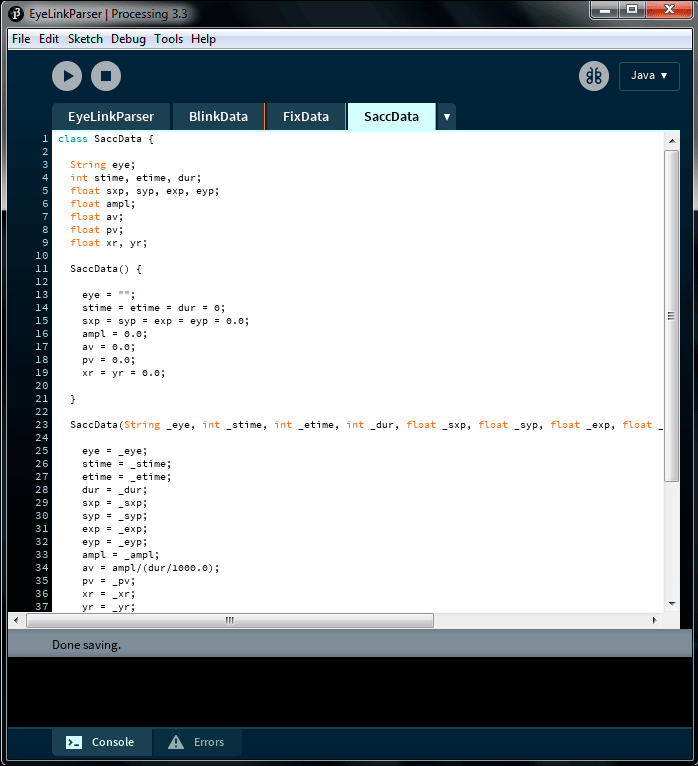
Task: Click the horizontal scrollbar thumb
Action: point(229,621)
